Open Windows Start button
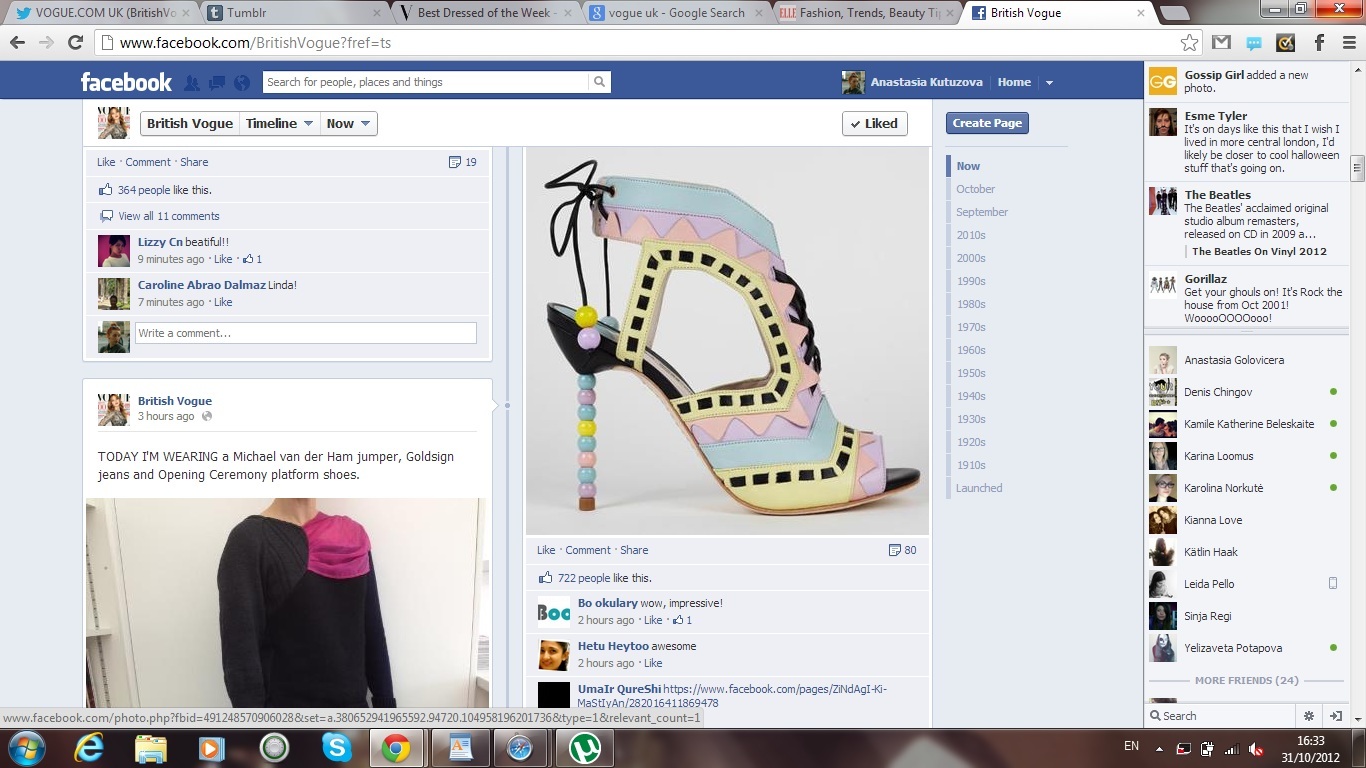1366x768 pixels. [x=25, y=748]
